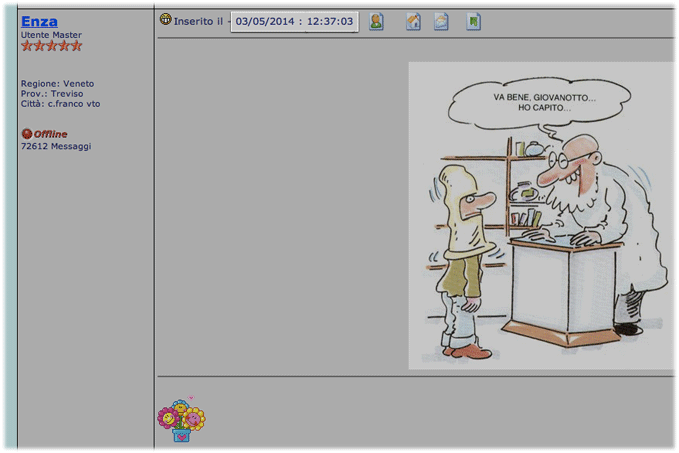Viewport: 679px width, 453px height.
Task: Click the 'Città: c.franco vto' text
Action: click(60, 104)
